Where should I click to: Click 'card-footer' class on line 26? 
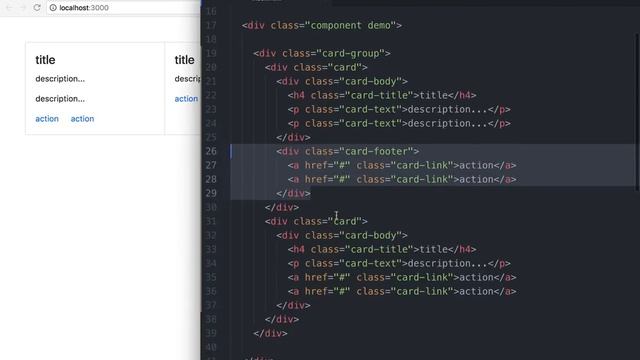click(x=376, y=151)
